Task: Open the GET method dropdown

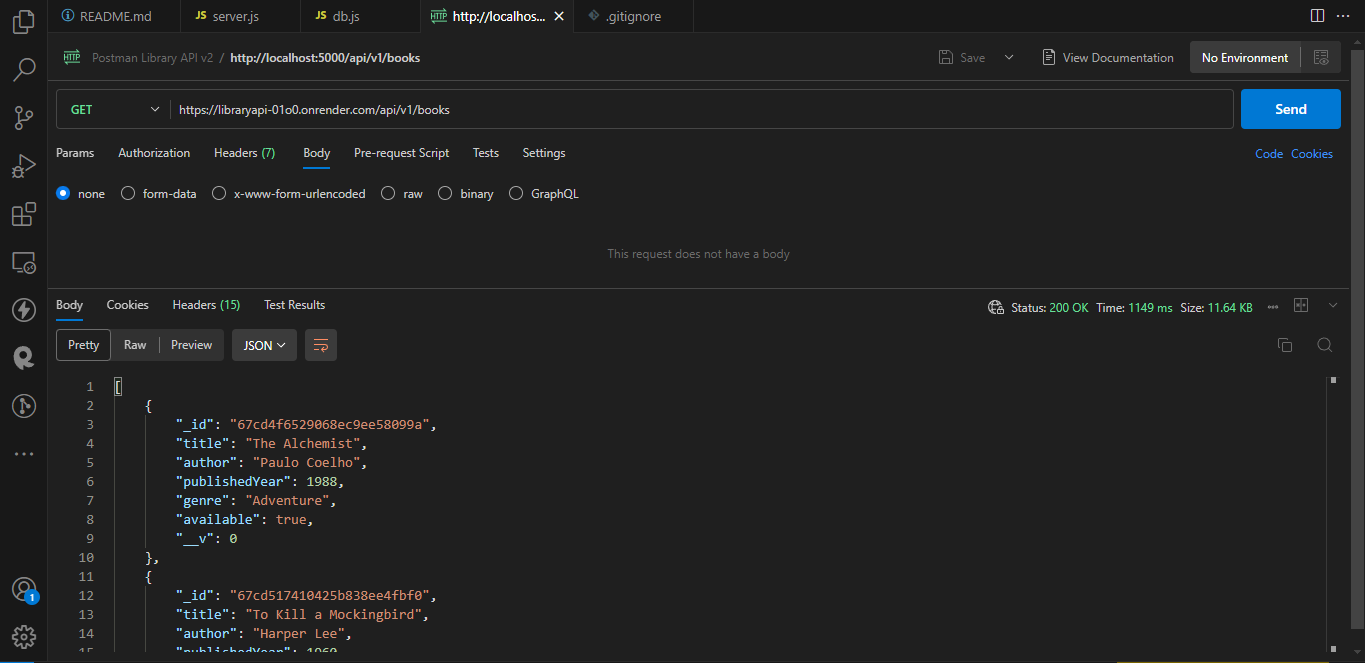Action: [x=113, y=110]
